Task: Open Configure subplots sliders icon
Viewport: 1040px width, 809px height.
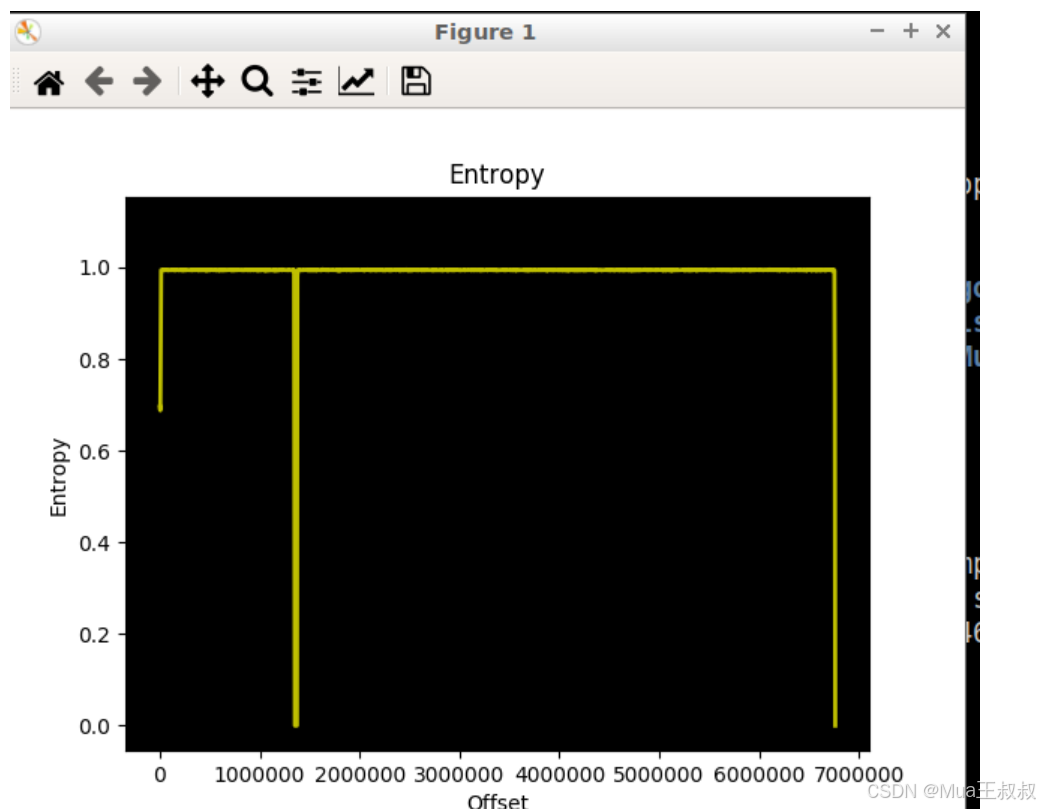Action: 307,82
